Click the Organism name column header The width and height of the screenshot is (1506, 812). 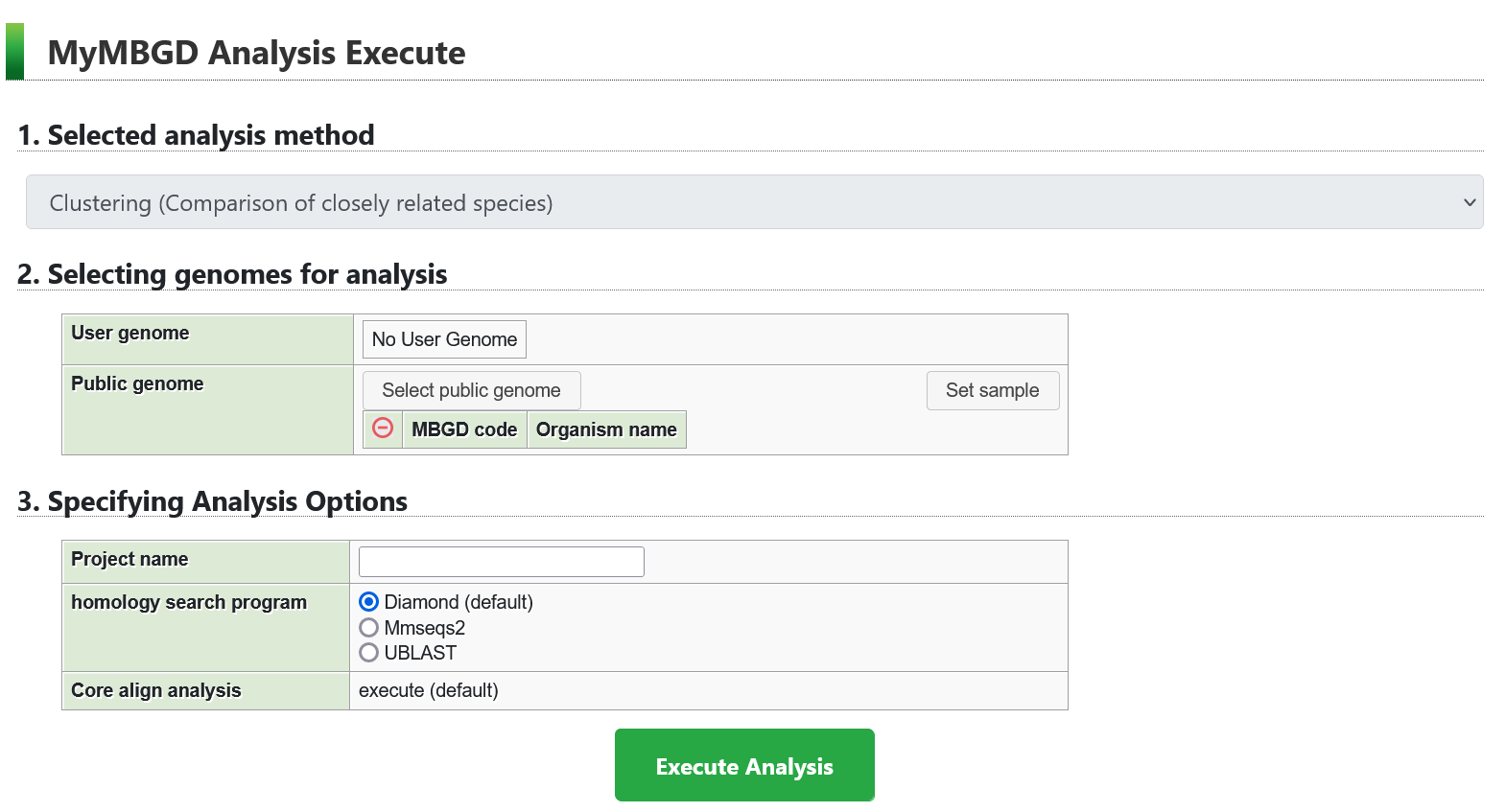[606, 429]
